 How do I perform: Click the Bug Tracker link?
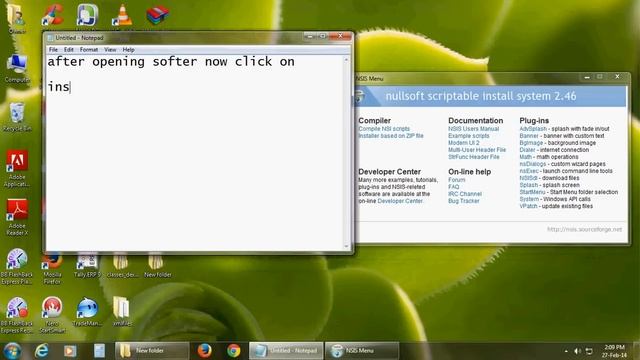coord(464,201)
